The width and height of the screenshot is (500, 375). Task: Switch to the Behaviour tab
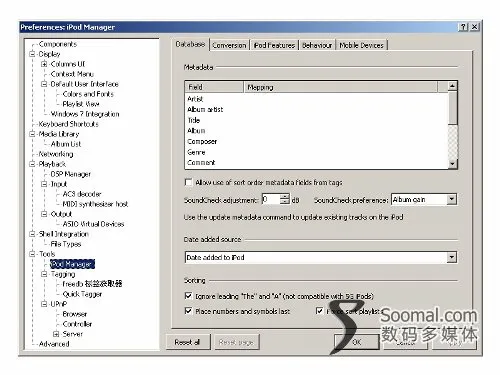[317, 45]
